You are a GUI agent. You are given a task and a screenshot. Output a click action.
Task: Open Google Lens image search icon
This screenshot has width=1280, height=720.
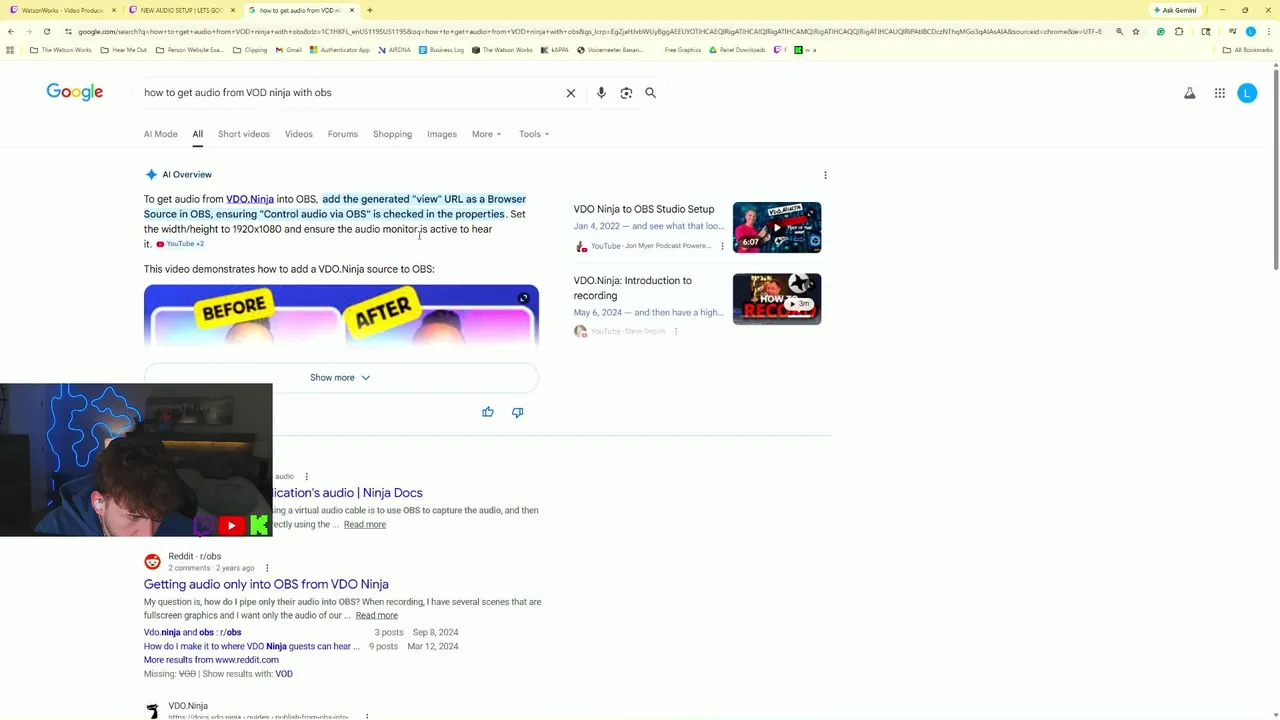click(x=626, y=93)
